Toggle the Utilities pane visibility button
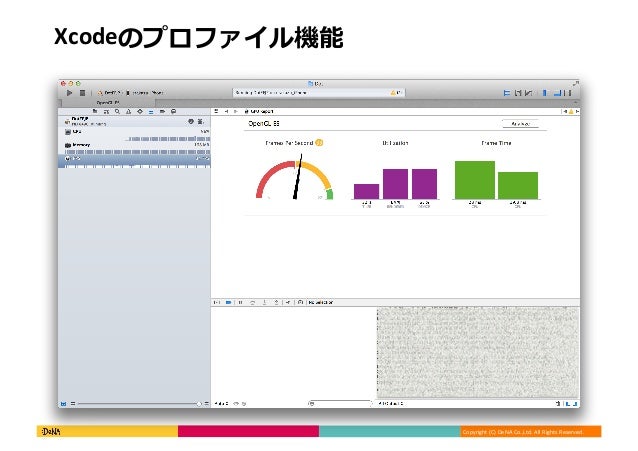The image size is (638, 451). click(568, 93)
